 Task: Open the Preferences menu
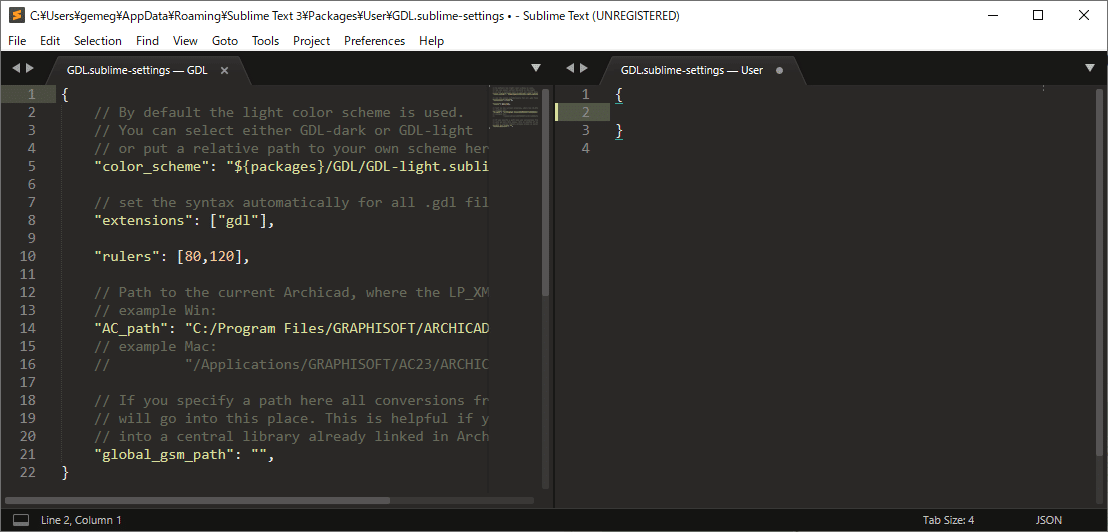375,41
